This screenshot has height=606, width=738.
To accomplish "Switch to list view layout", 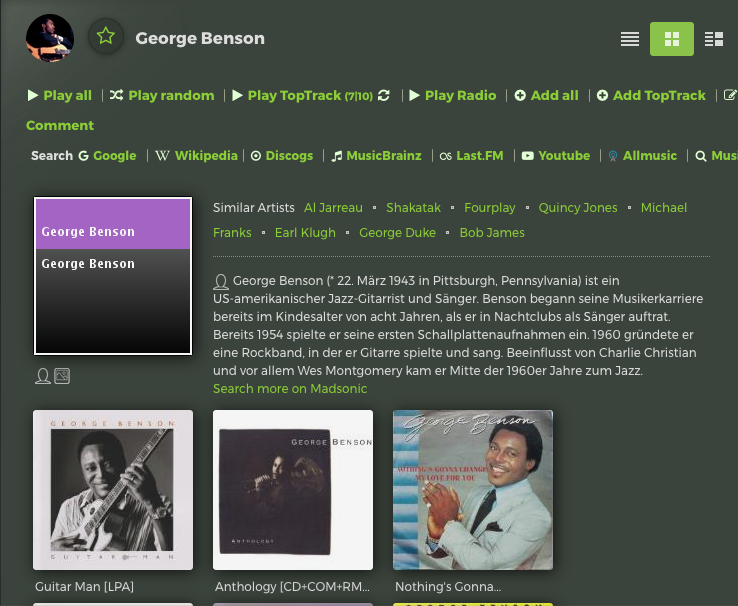I will [x=630, y=39].
